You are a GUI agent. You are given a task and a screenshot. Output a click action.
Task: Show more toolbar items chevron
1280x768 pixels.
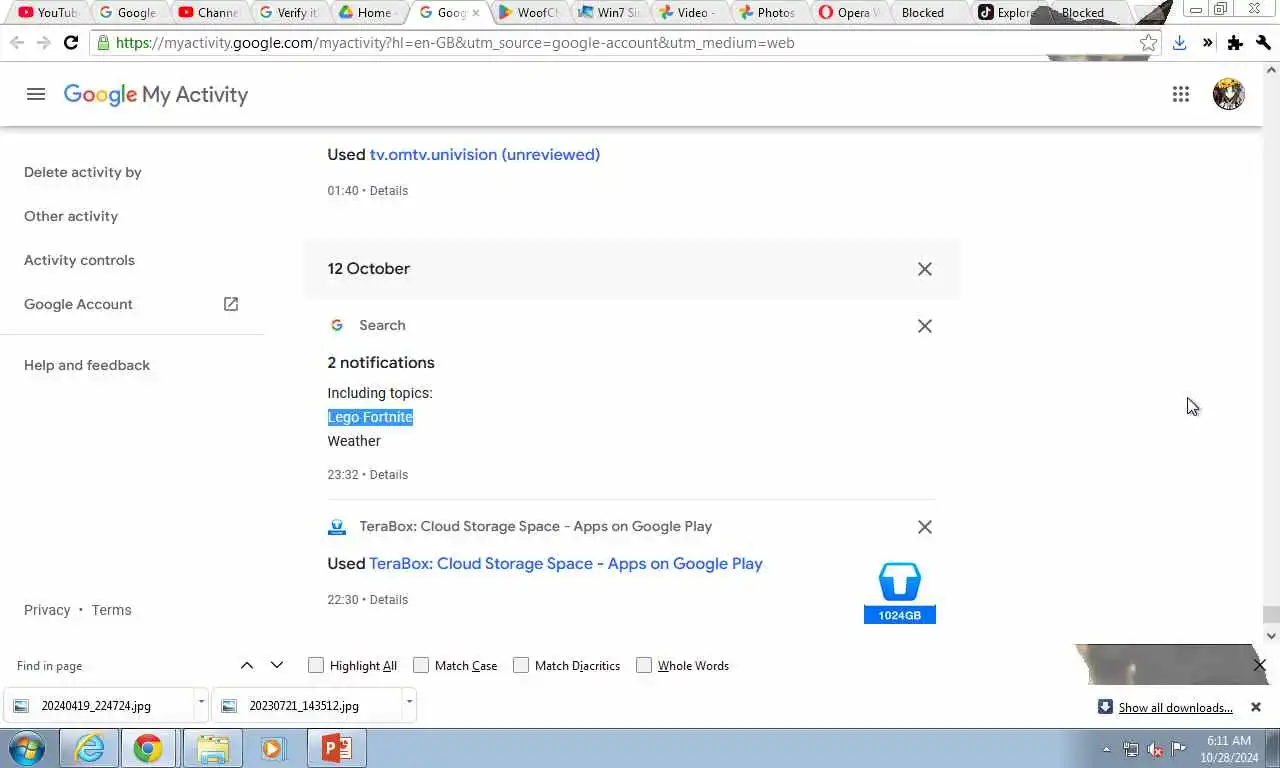click(1207, 43)
